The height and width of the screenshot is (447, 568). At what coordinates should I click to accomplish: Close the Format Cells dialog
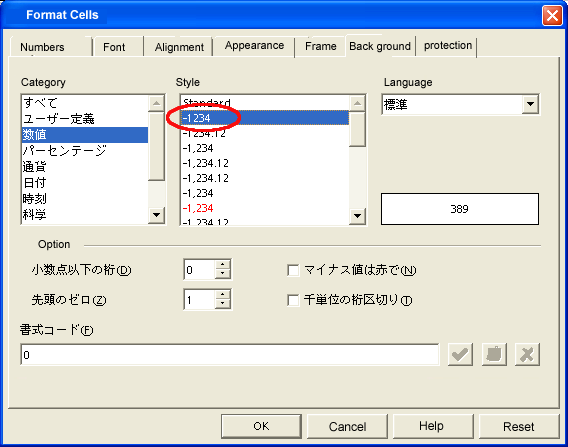pos(552,15)
